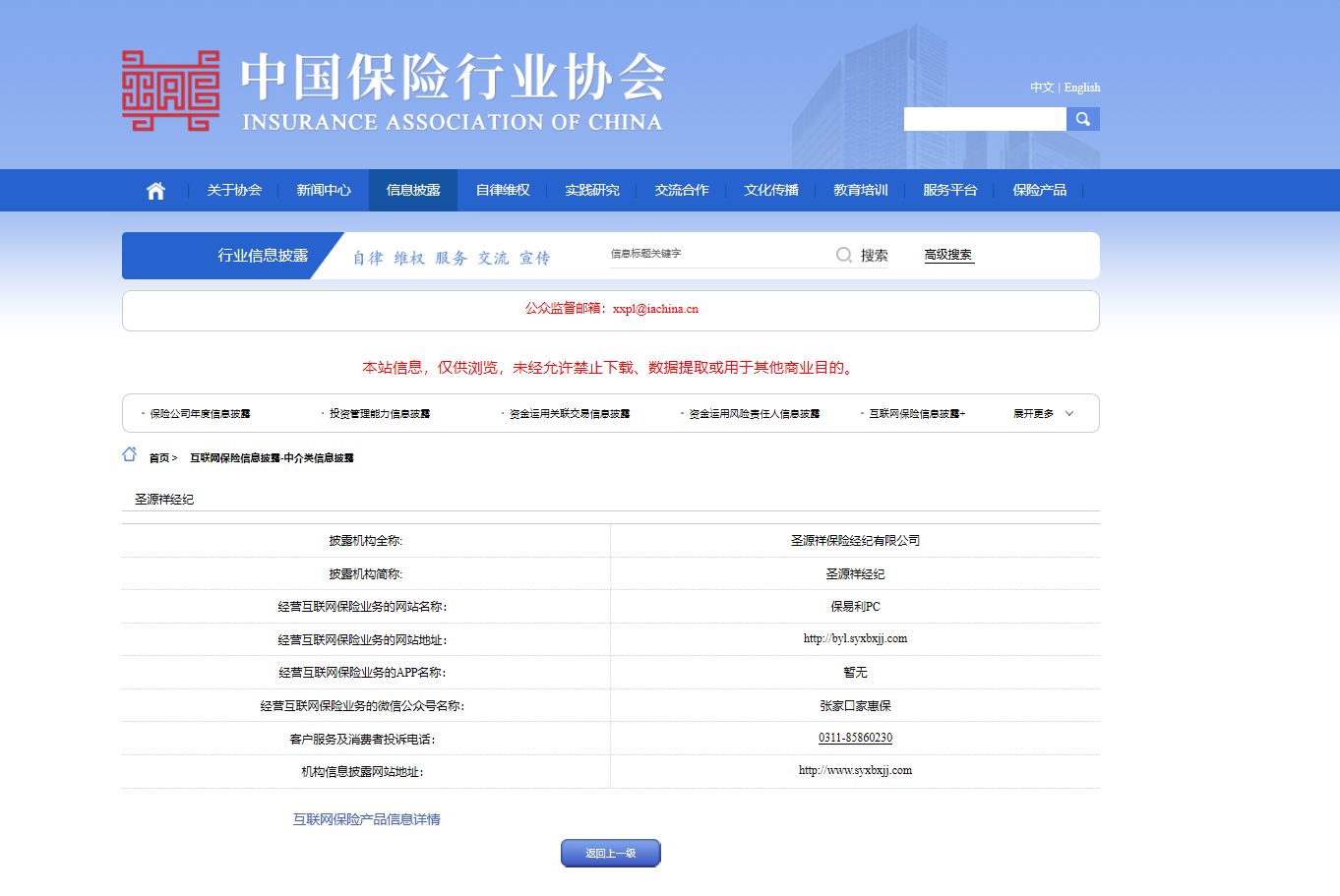Click phone number 0311-85860230
This screenshot has width=1340, height=896.
[x=855, y=738]
